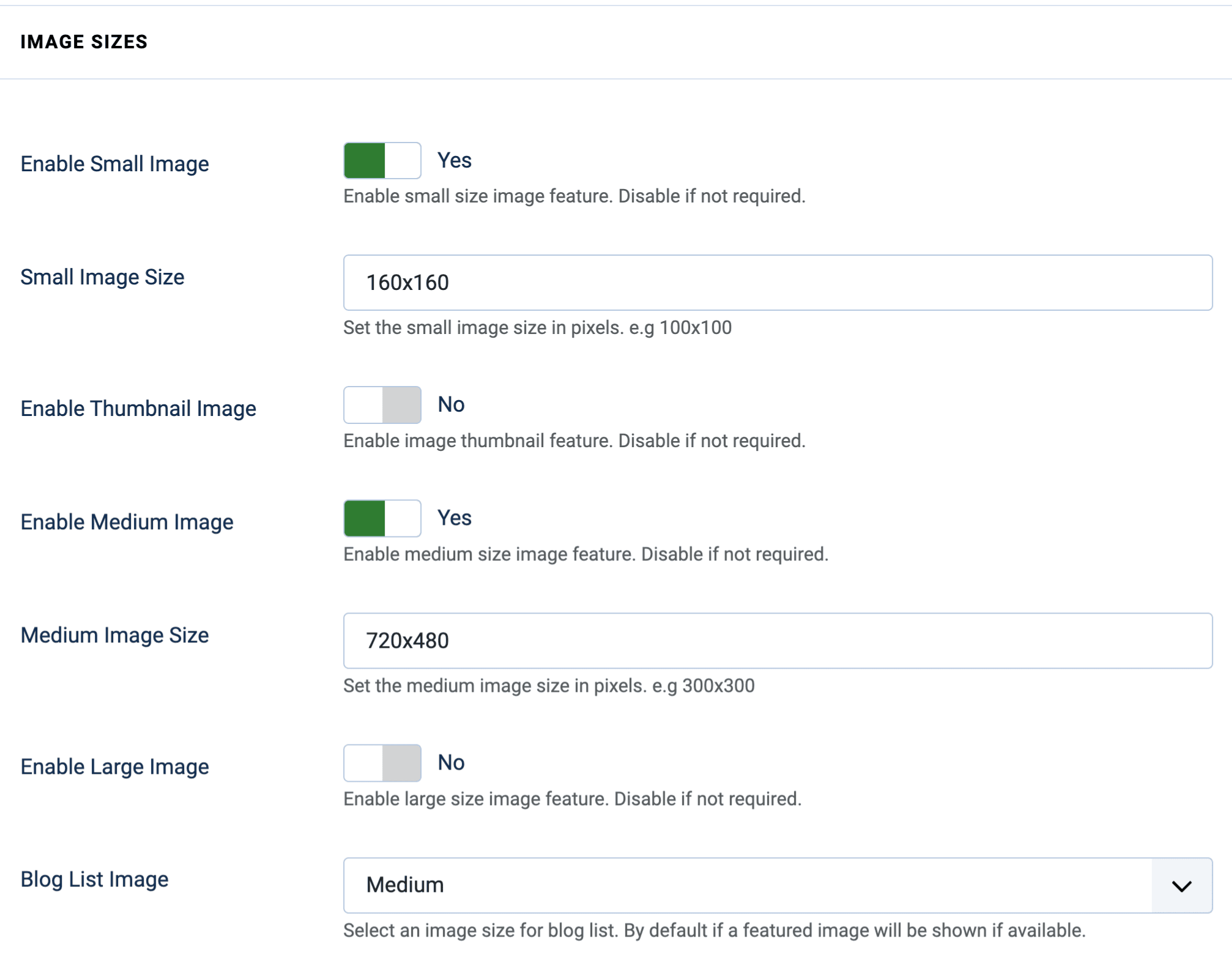The width and height of the screenshot is (1232, 969).
Task: Turn off the Medium Image toggle
Action: (382, 518)
